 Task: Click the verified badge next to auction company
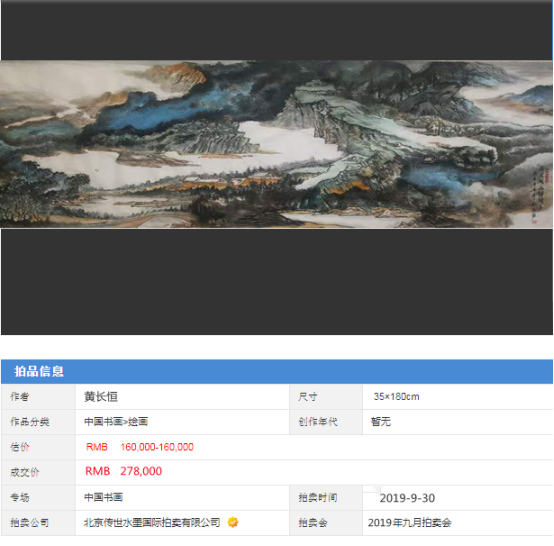point(232,522)
